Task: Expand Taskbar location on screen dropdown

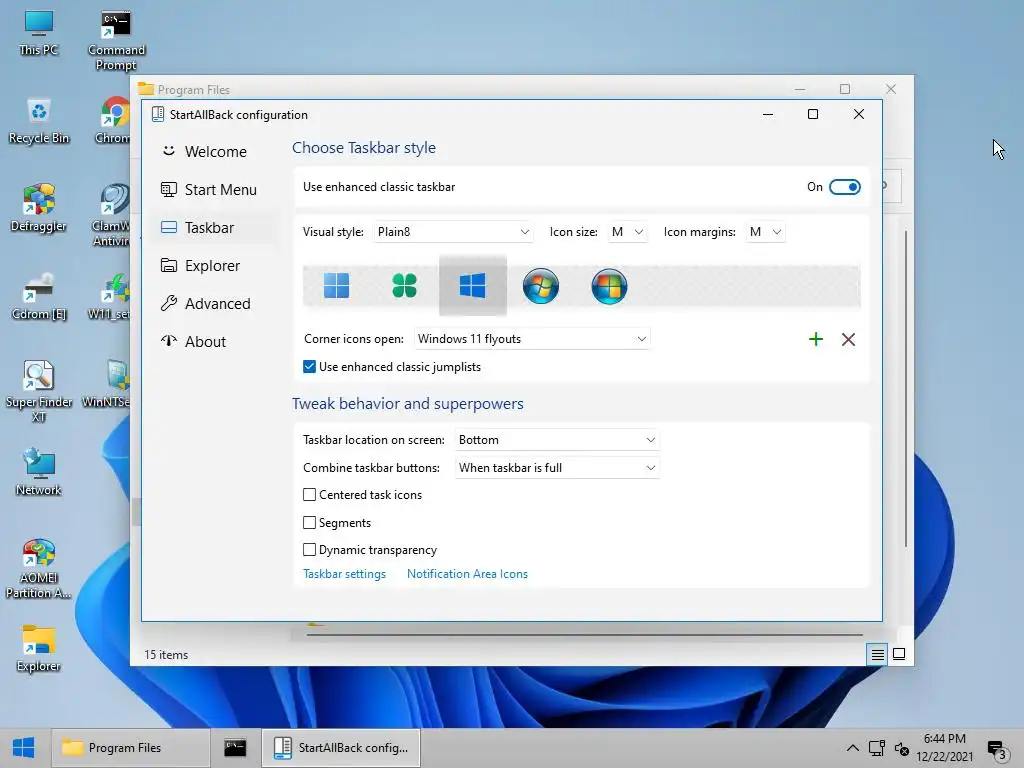Action: [x=557, y=440]
